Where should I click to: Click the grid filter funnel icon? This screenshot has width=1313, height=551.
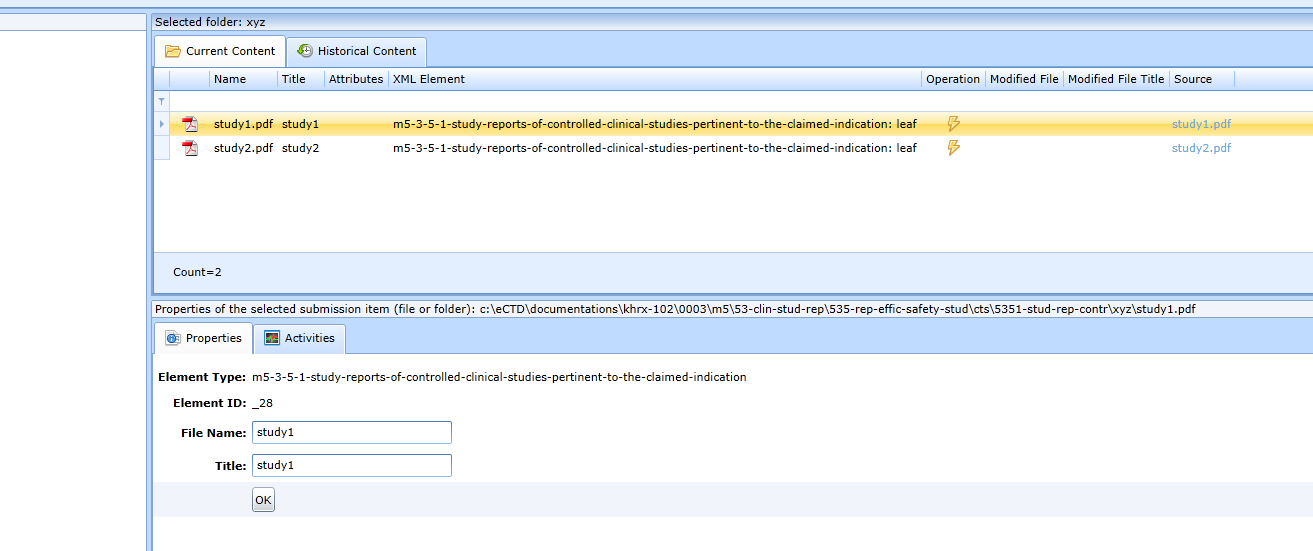point(161,102)
